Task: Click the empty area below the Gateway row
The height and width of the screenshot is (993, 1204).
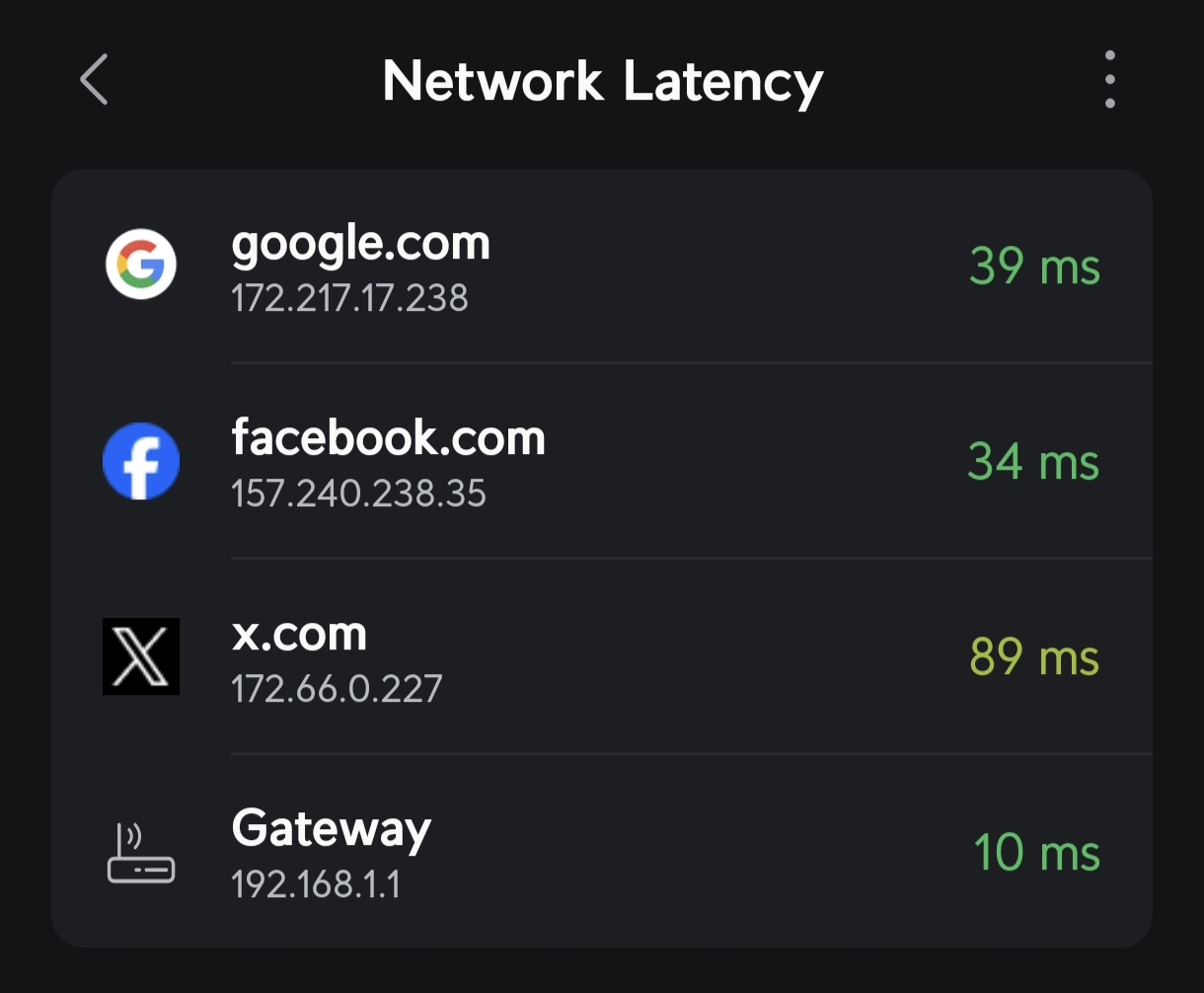Action: click(602, 970)
